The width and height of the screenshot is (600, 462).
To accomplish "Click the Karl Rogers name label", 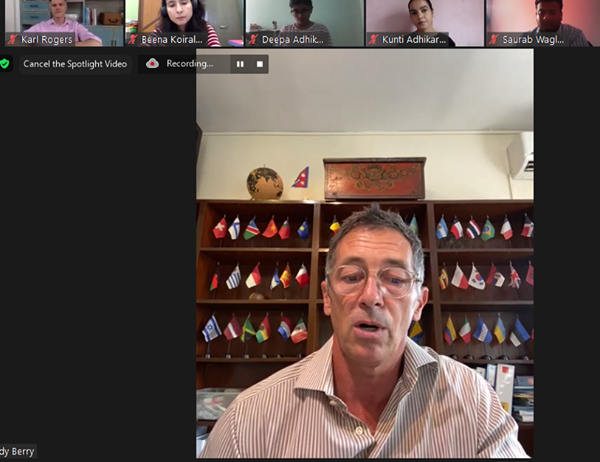I will [x=47, y=39].
